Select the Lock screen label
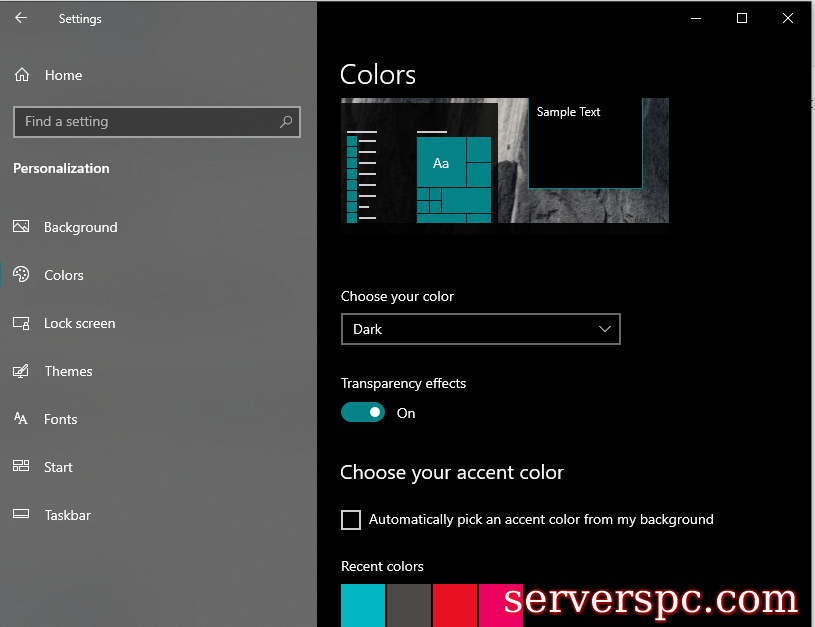 [79, 323]
